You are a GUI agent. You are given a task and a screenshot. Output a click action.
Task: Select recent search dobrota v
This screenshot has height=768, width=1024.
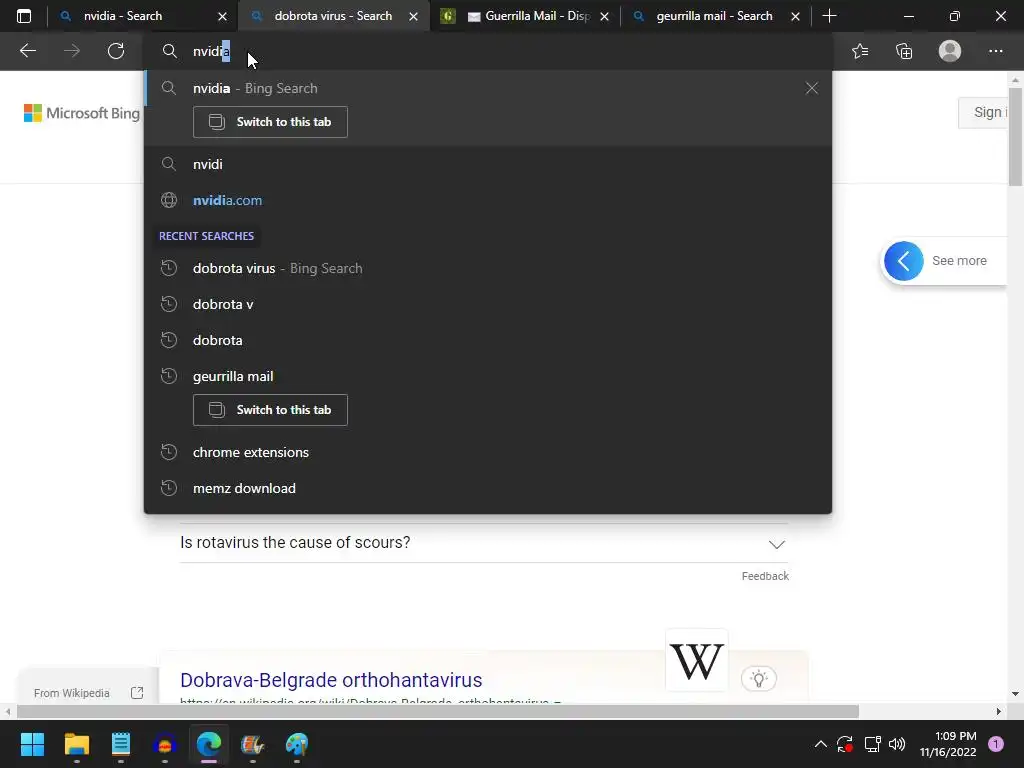488,304
